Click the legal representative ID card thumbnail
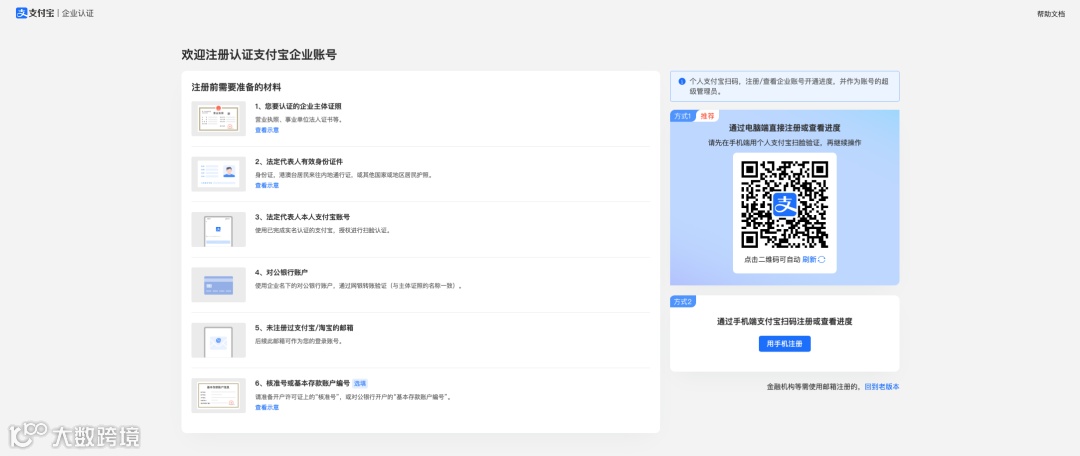1080x456 pixels. [218, 174]
